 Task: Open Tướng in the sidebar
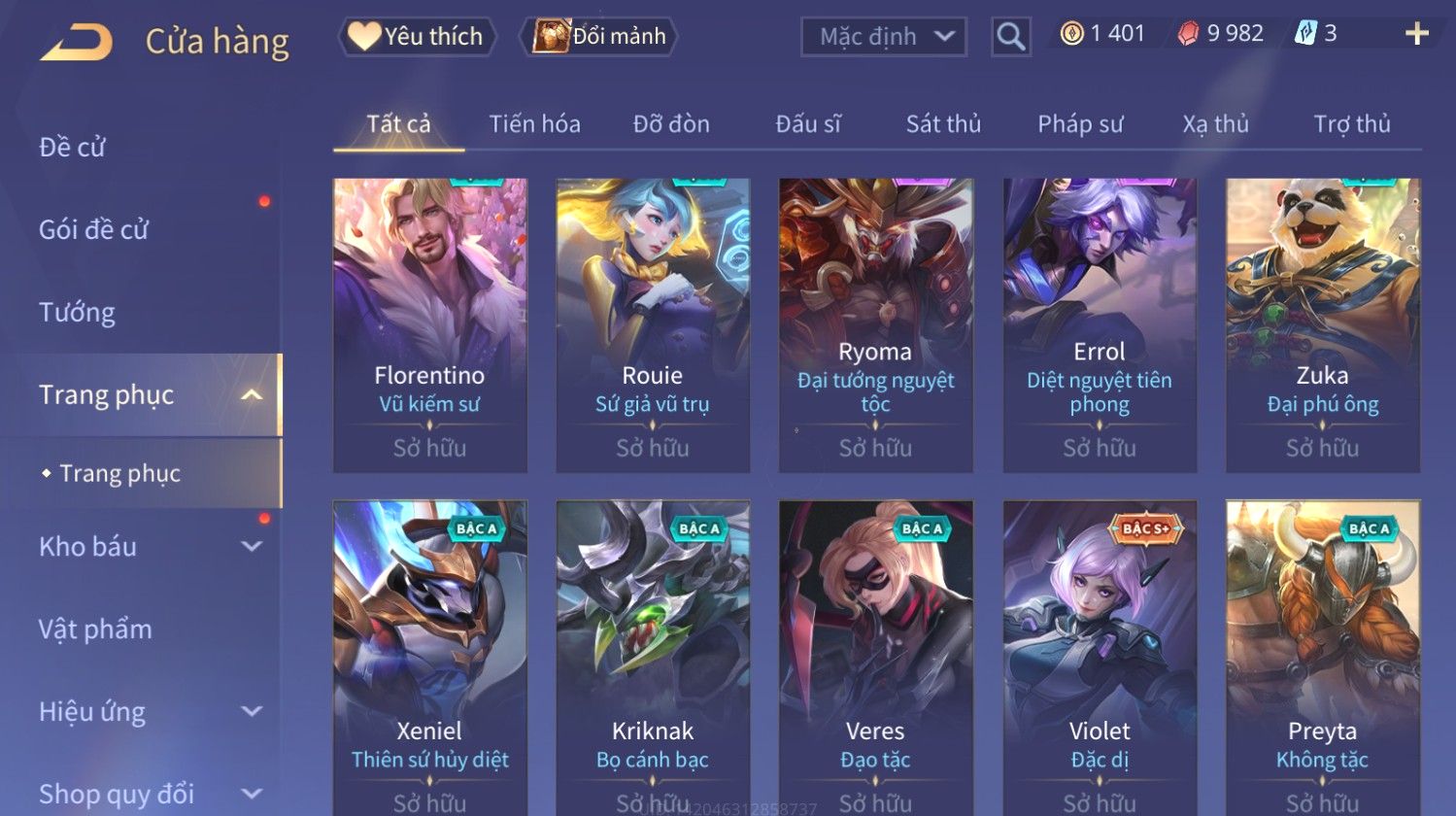78,312
